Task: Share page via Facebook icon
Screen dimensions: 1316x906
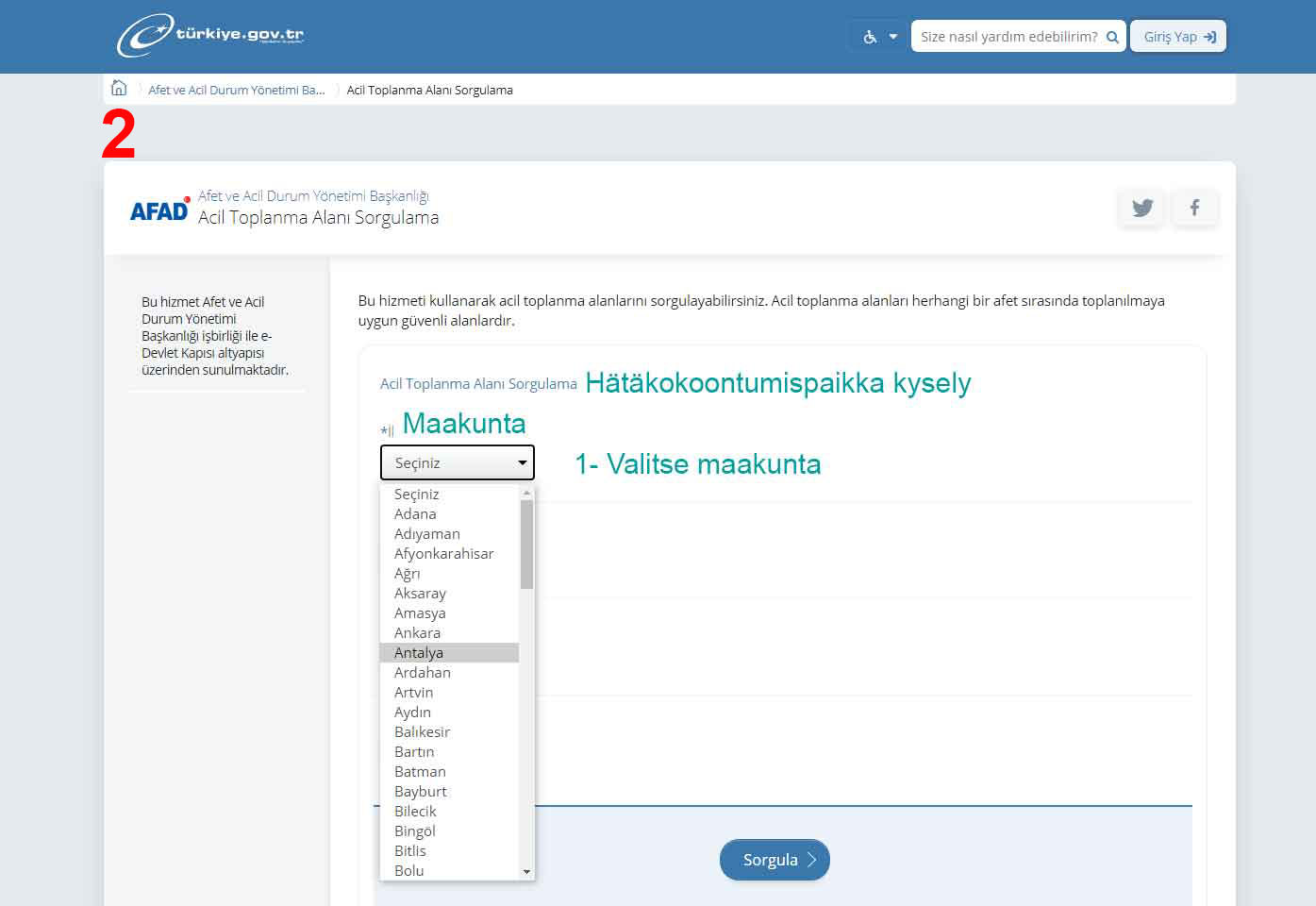Action: click(1194, 208)
